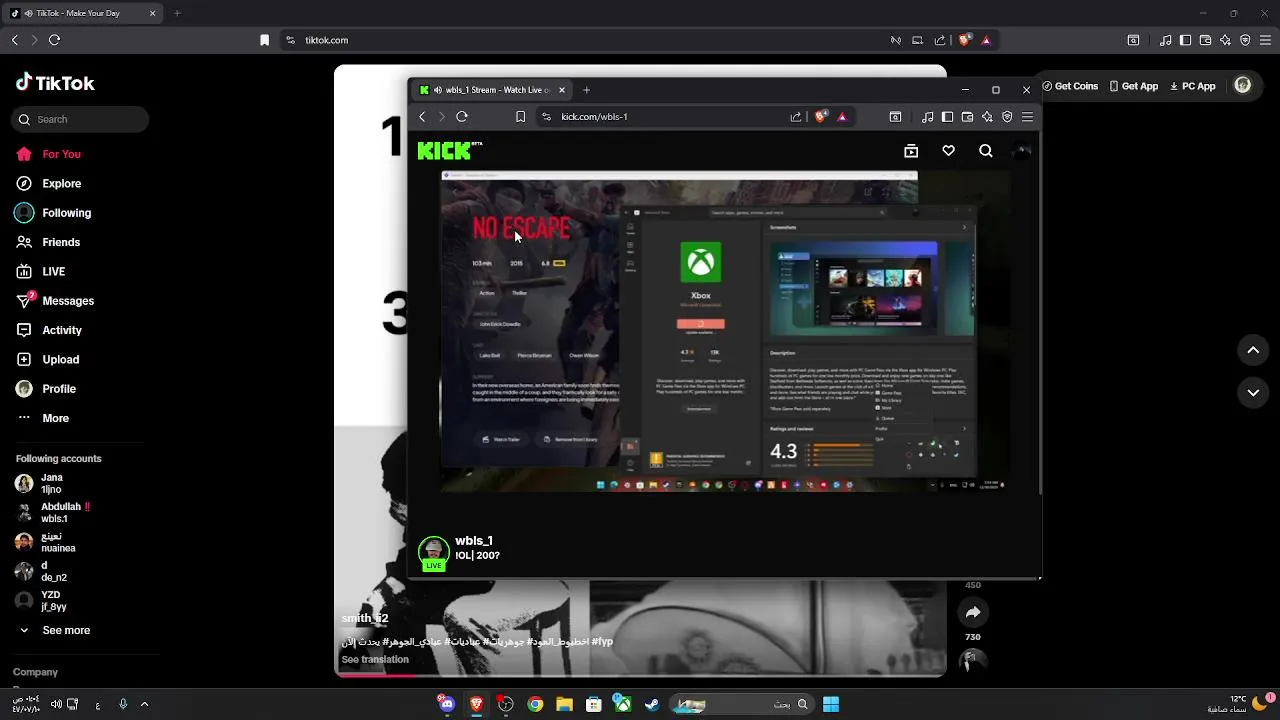The height and width of the screenshot is (720, 1280).
Task: Reload the TikTok browser page
Action: point(54,40)
